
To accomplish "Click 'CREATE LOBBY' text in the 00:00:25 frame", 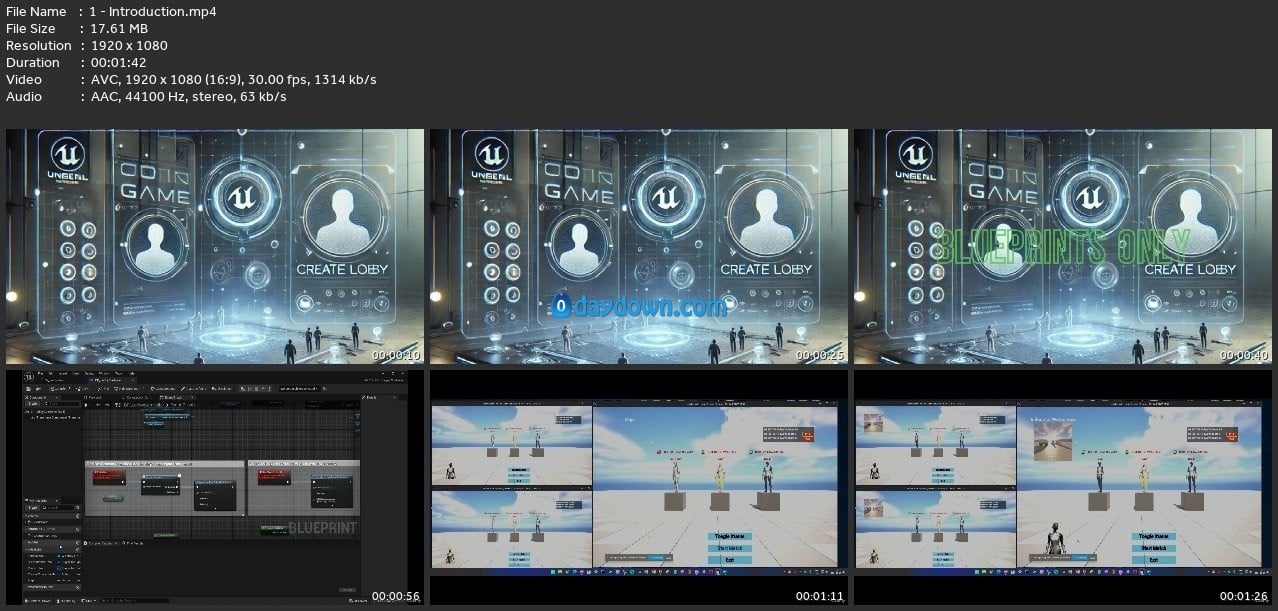I will [x=766, y=269].
